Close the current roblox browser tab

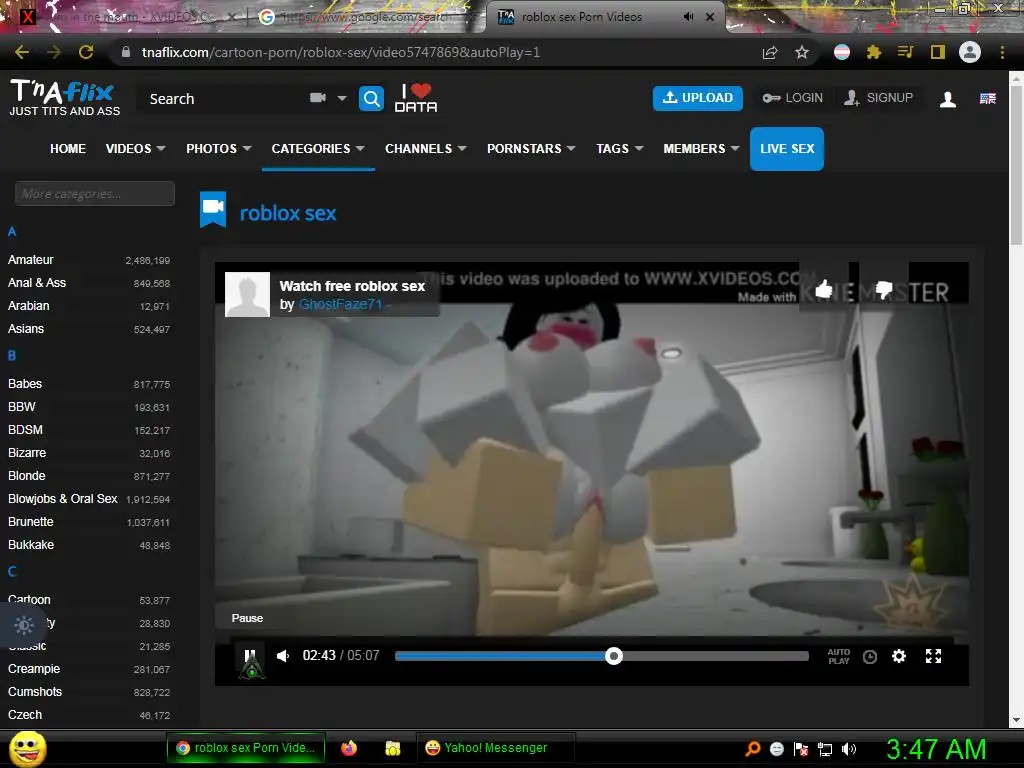click(x=710, y=17)
